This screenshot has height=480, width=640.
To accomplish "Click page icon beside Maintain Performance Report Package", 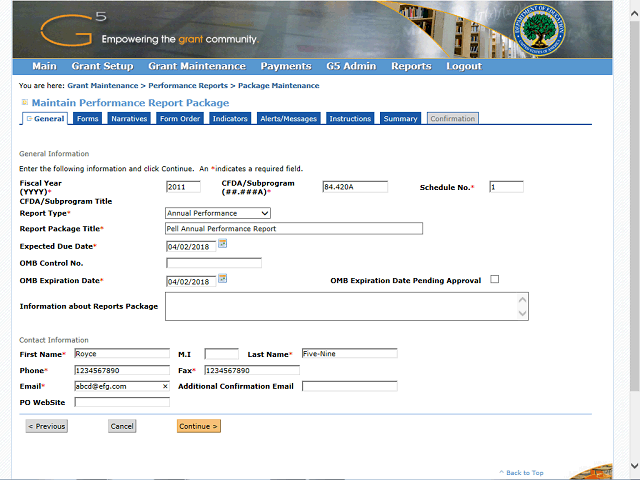I will 25,102.
